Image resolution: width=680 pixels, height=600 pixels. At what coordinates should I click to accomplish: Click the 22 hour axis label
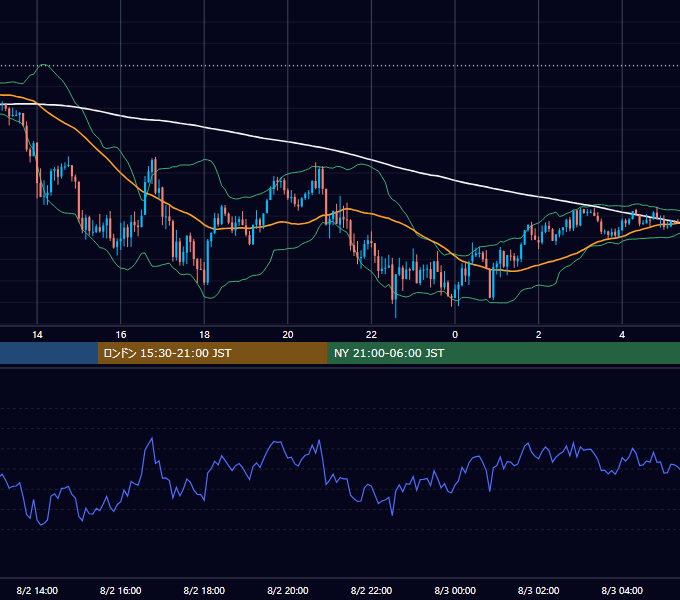point(371,335)
